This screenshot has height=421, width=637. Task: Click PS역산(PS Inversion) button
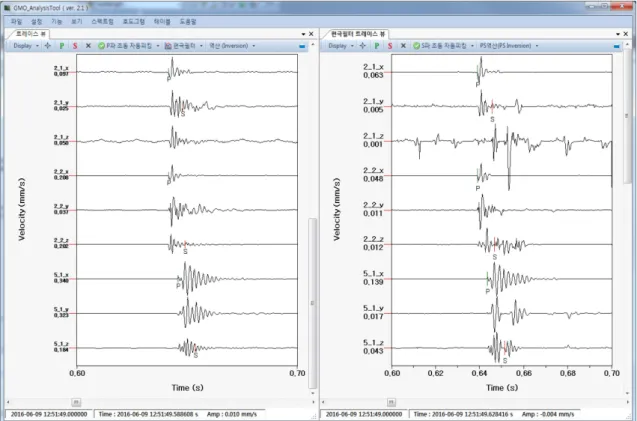505,46
